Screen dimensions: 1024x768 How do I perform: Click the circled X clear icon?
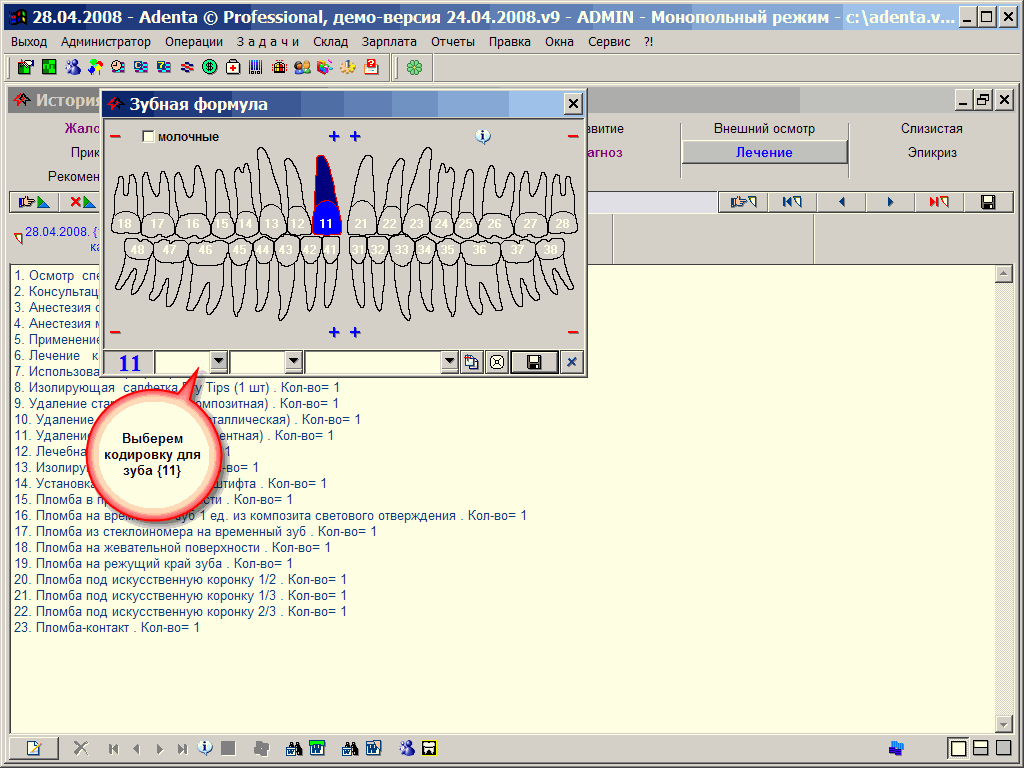coord(496,362)
